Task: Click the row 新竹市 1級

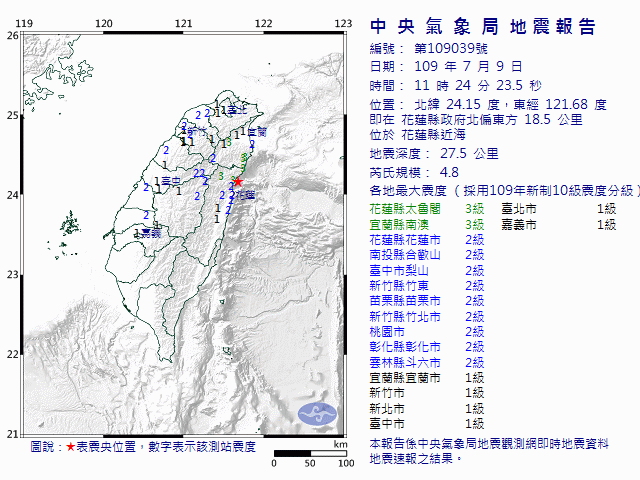Action: pos(427,393)
